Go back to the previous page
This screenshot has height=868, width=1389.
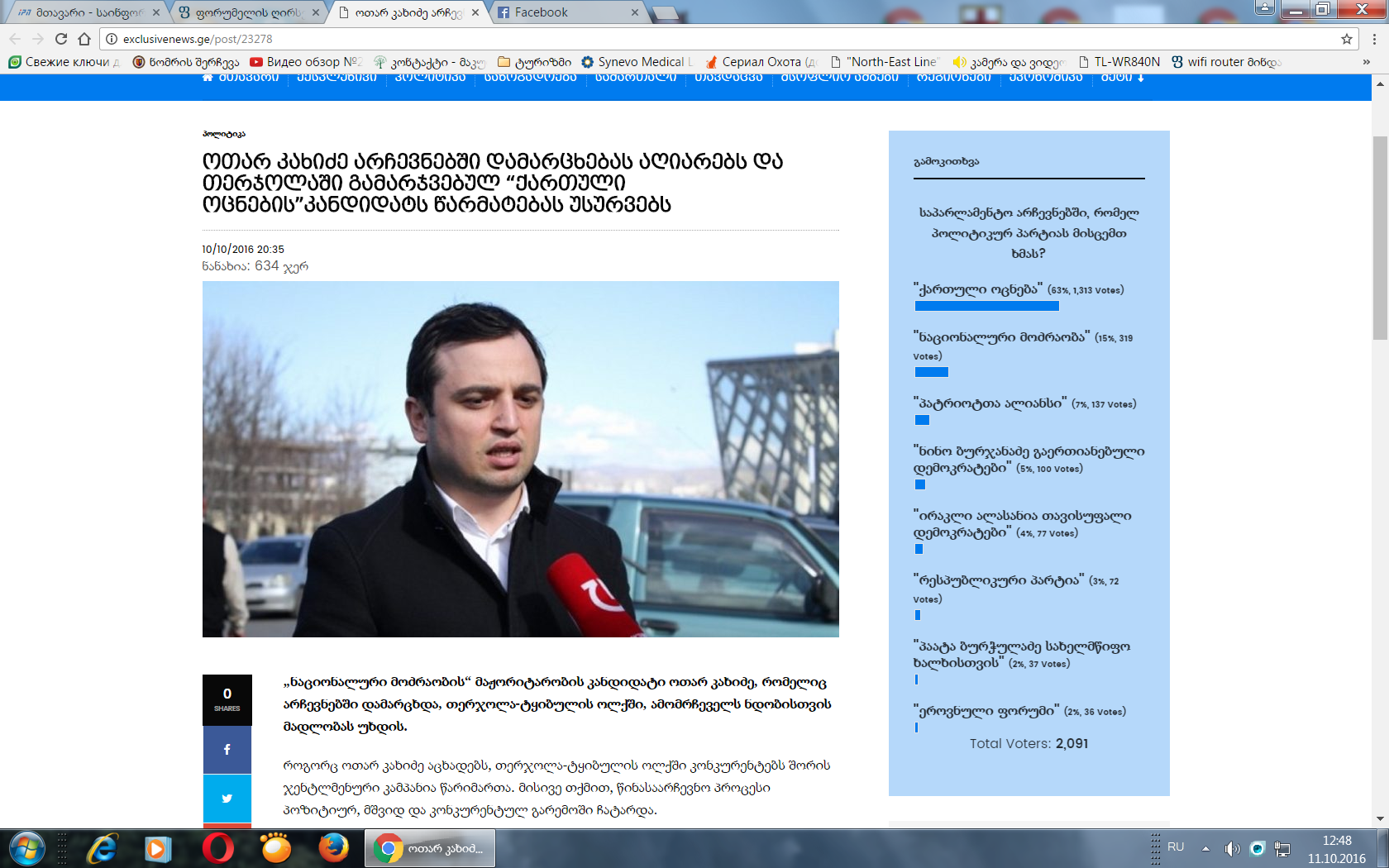tap(15, 39)
